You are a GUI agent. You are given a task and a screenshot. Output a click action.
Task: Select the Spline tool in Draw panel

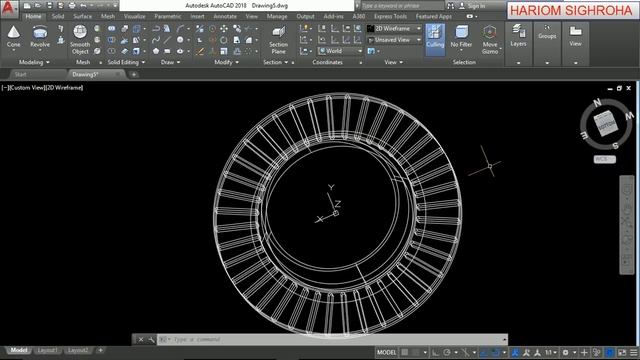[156, 40]
